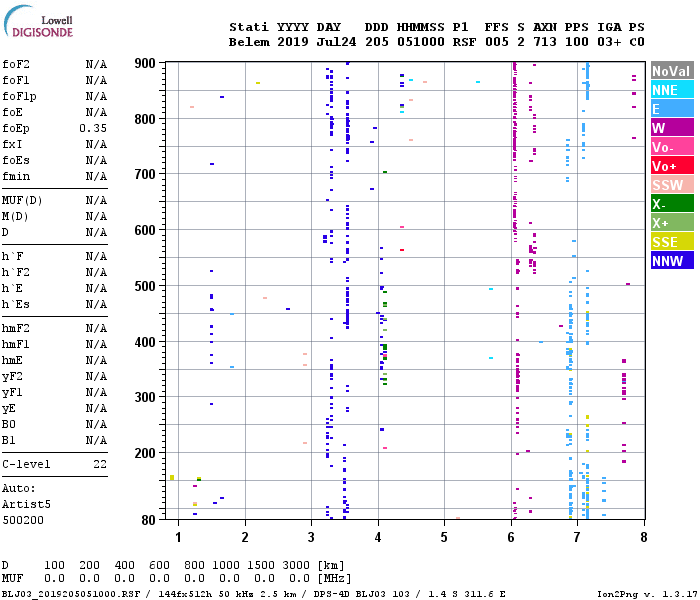
Task: Select the E legend swatch
Action: tap(672, 109)
